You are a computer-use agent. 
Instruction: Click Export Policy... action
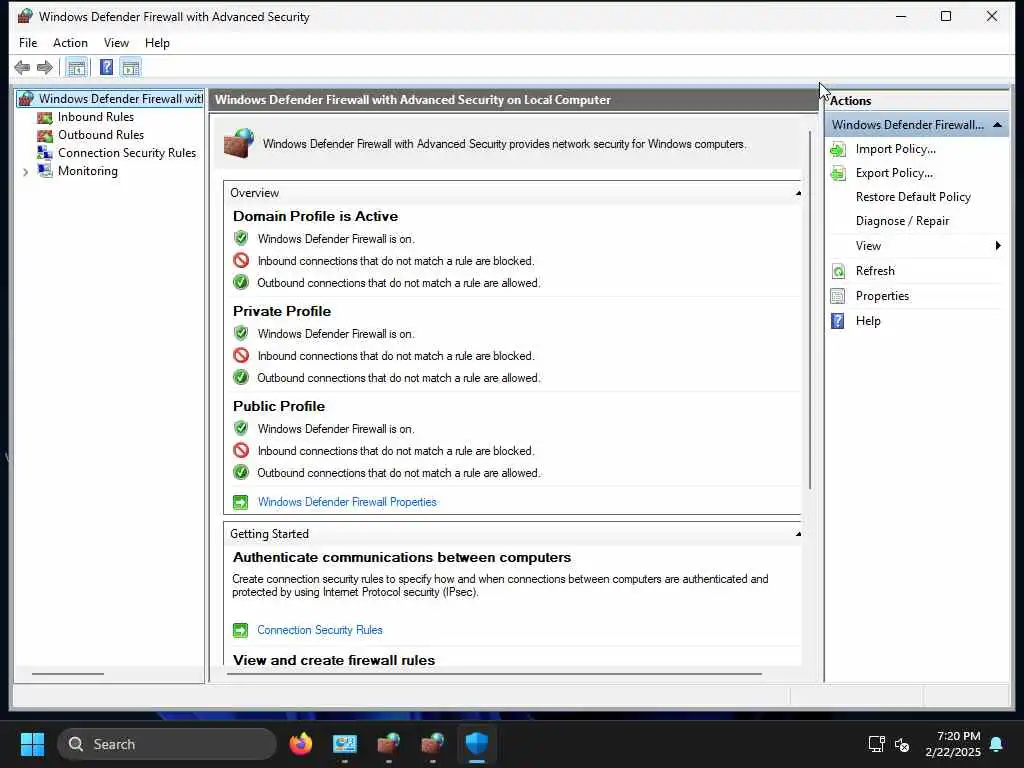pyautogui.click(x=894, y=174)
